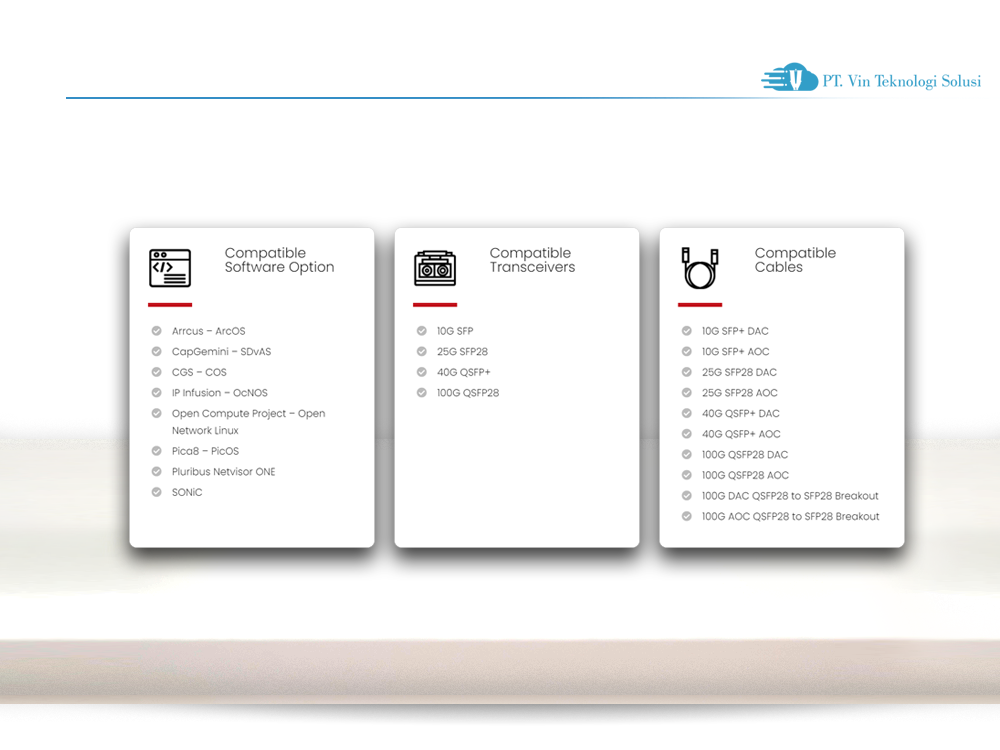Select the Compatible Cables heading
This screenshot has width=1000, height=750.
pos(795,260)
